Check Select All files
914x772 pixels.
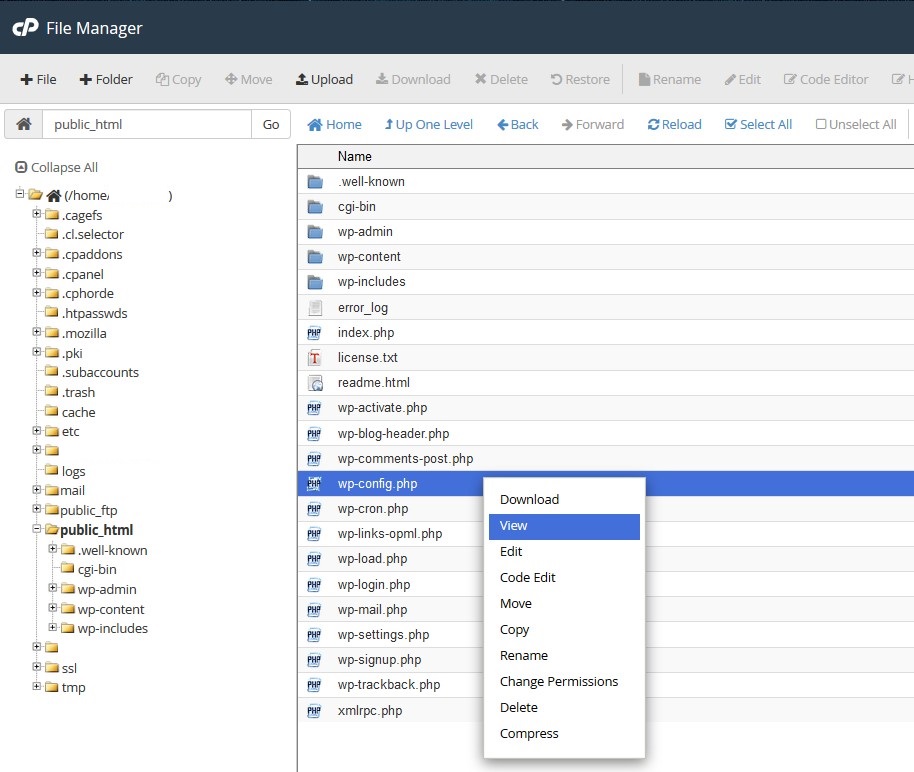758,124
